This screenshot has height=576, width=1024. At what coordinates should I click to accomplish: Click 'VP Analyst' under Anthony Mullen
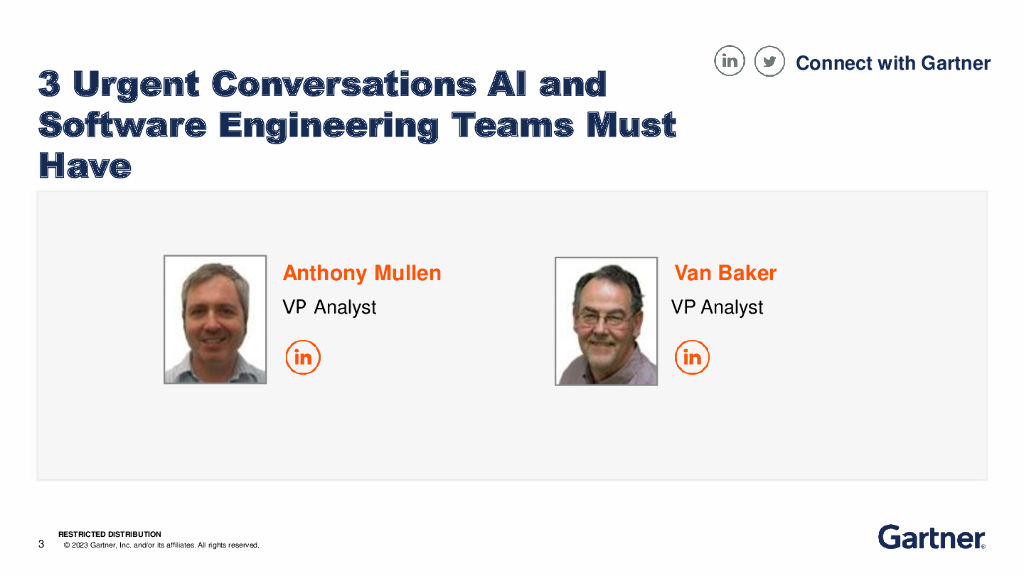[329, 307]
